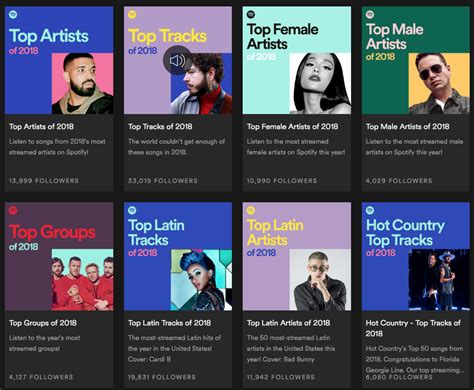
Task: Click the speaker icon on Top Tracks cover
Action: tap(178, 61)
